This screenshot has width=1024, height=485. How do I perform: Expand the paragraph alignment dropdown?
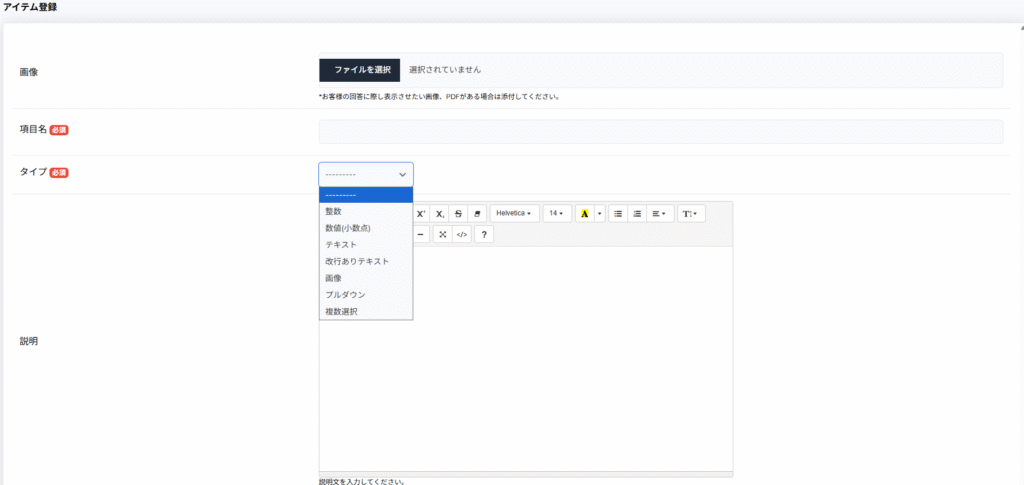(659, 214)
